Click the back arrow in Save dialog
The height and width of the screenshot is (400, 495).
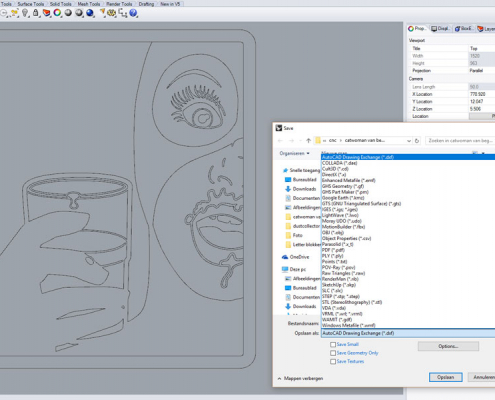(x=280, y=141)
